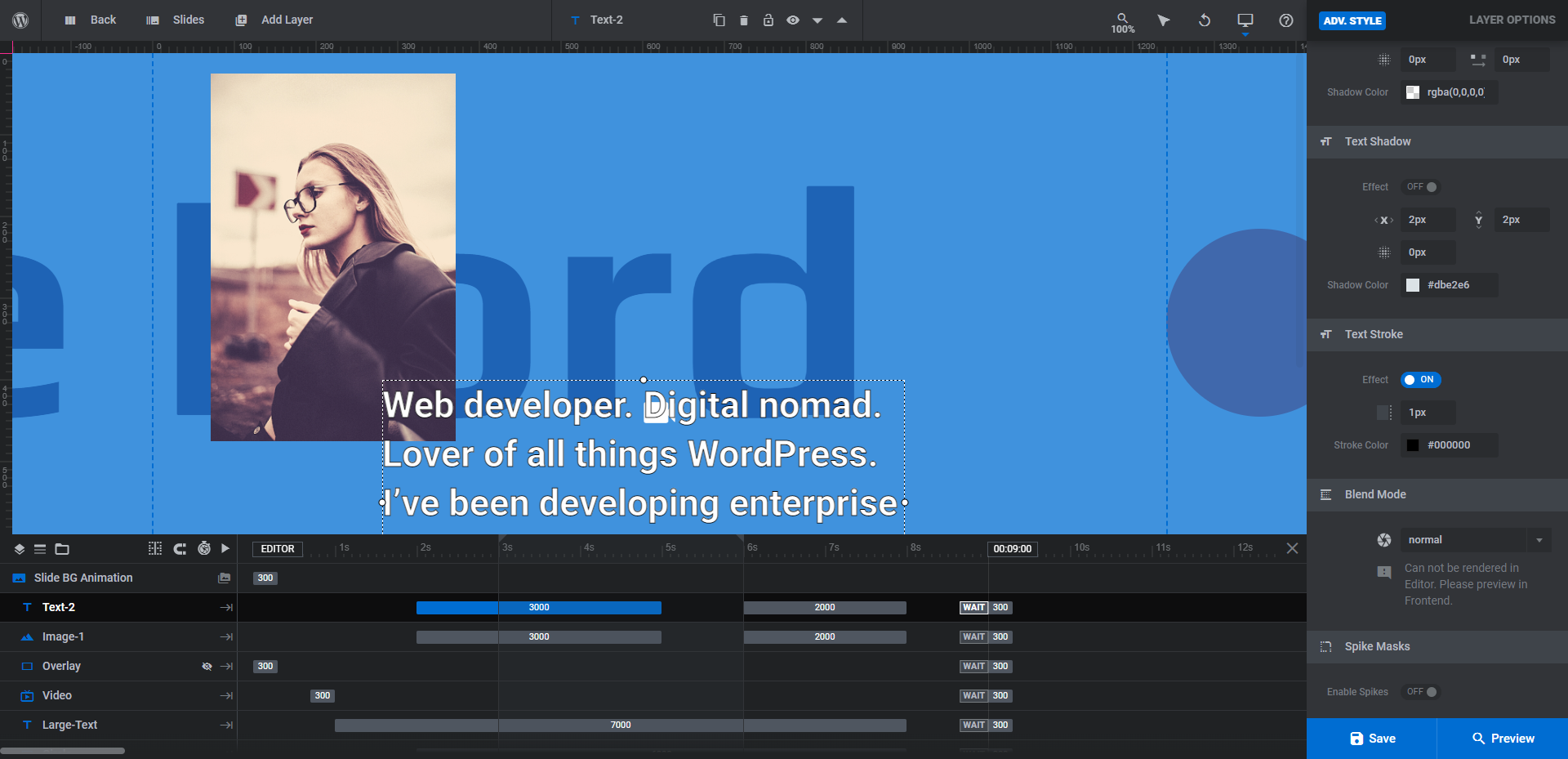Click Stroke Color swatch #000000
The image size is (1568, 759).
pyautogui.click(x=1412, y=445)
